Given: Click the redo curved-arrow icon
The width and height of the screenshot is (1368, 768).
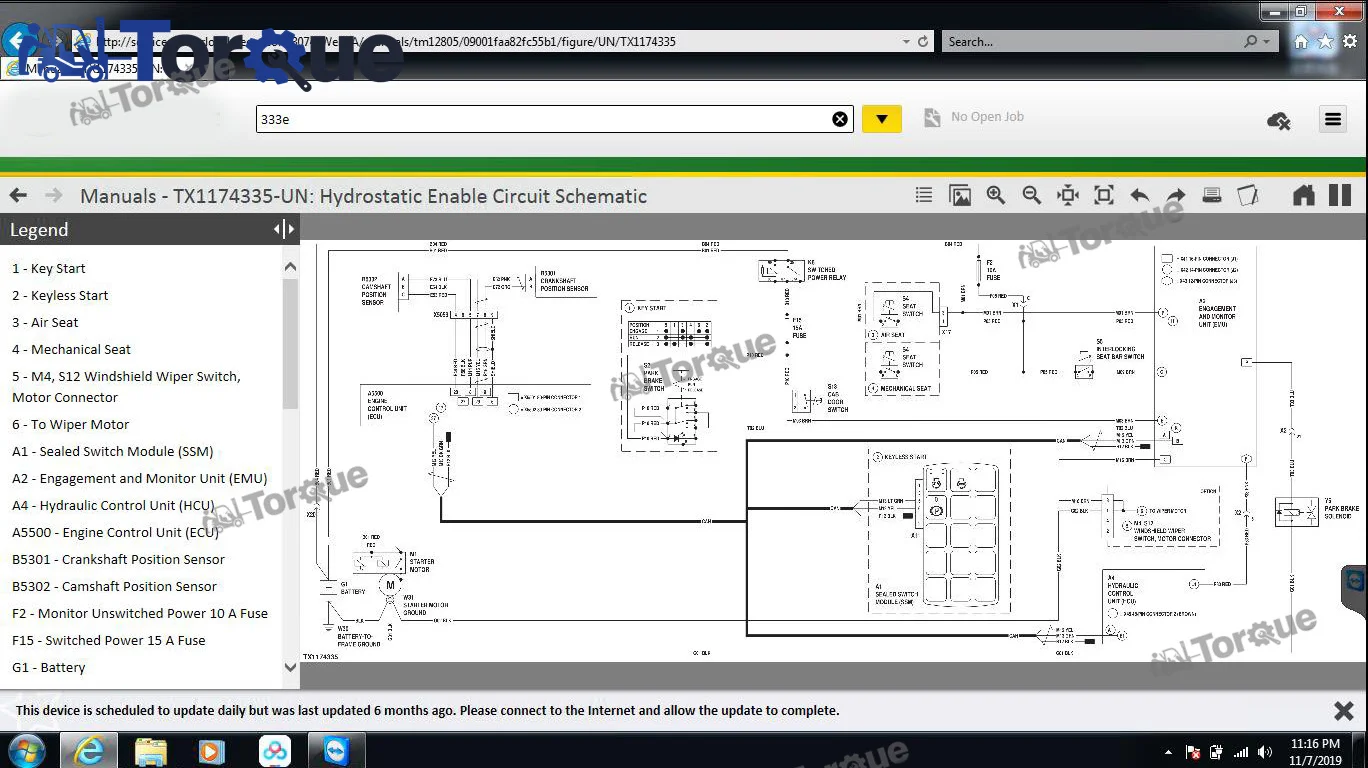Looking at the screenshot, I should 1176,196.
